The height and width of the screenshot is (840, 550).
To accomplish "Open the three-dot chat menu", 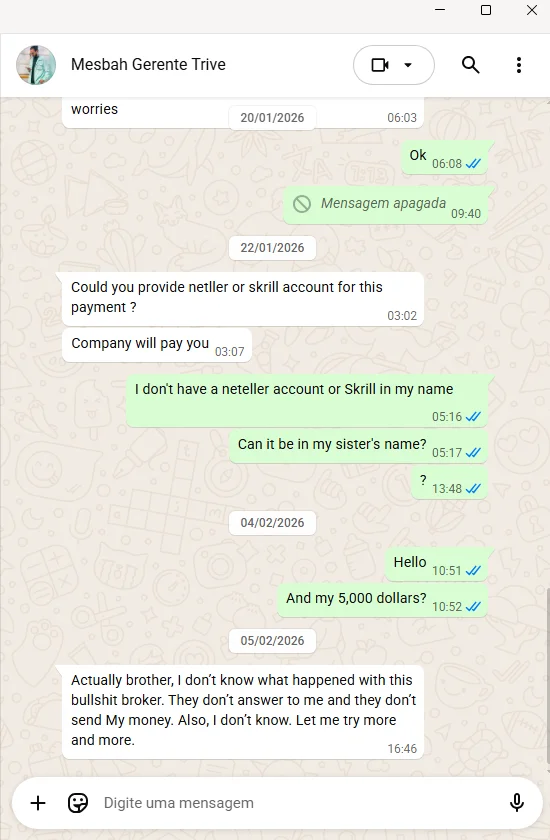I will (518, 65).
